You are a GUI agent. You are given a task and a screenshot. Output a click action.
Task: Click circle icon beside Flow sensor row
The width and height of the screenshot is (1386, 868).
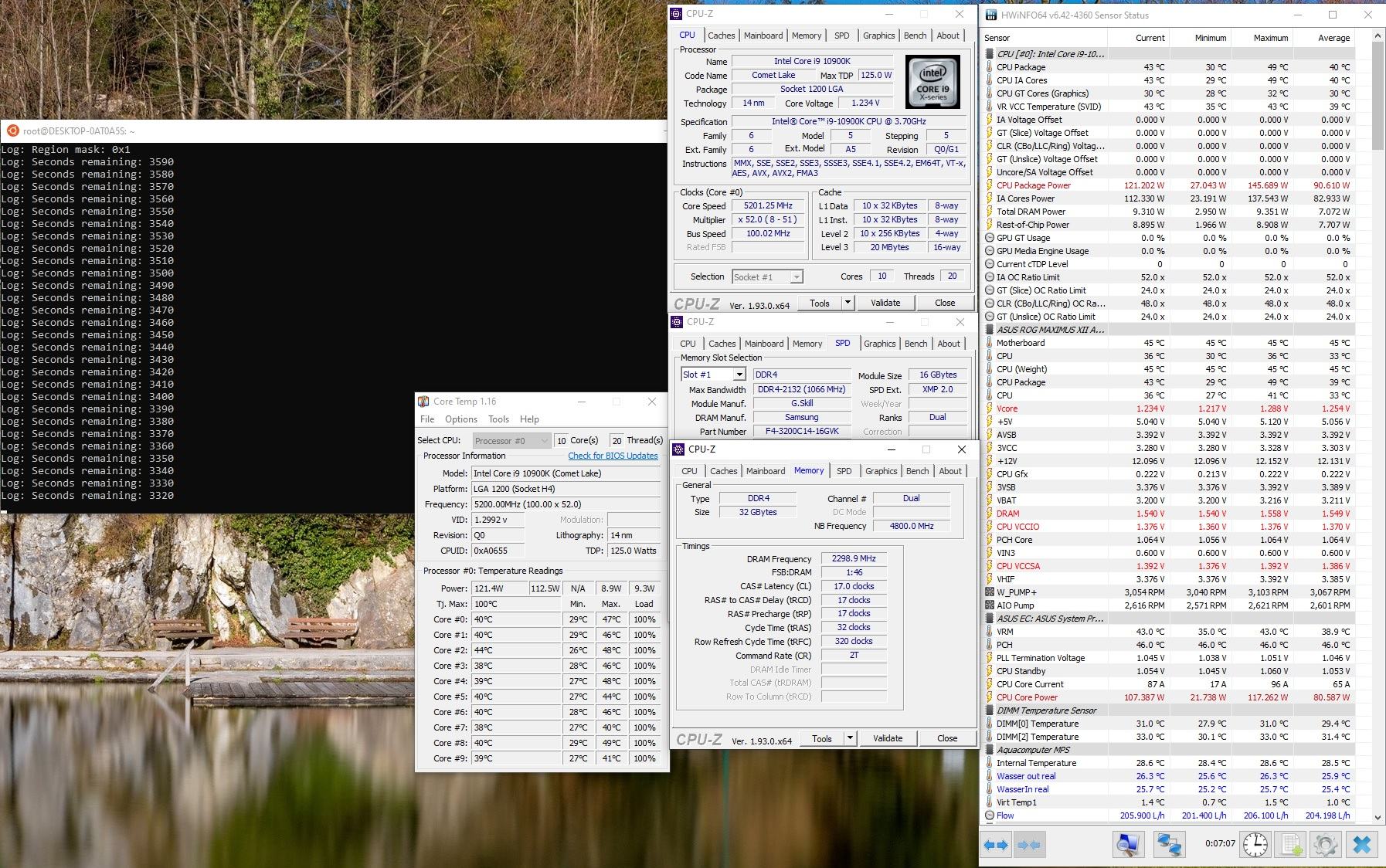pyautogui.click(x=990, y=815)
